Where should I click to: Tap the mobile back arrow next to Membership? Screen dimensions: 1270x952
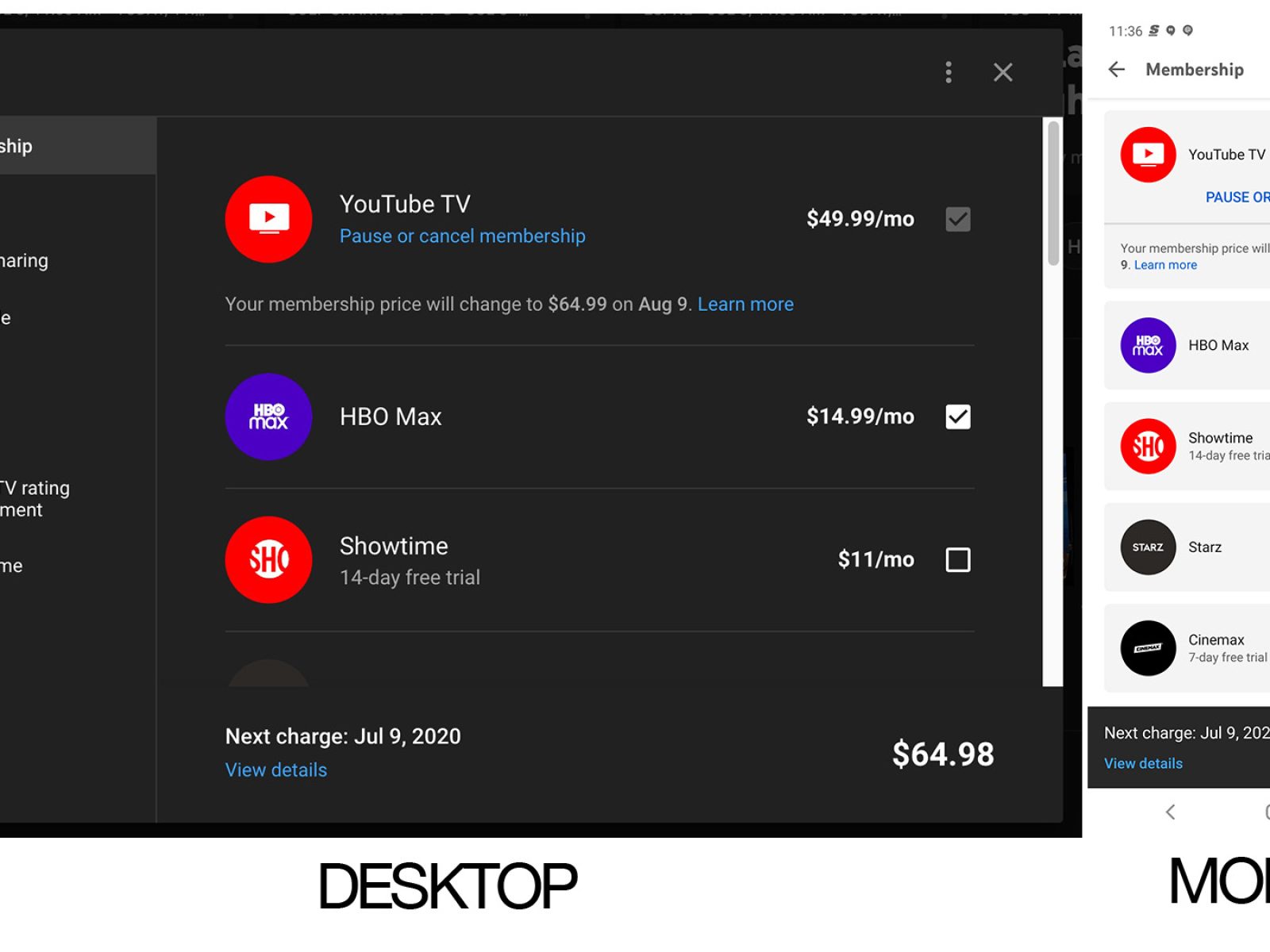1117,70
